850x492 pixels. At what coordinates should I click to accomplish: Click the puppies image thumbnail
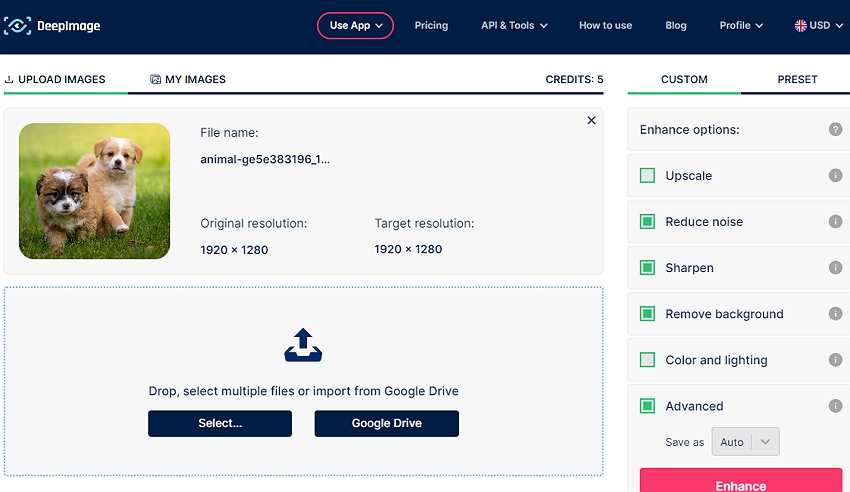tap(94, 191)
